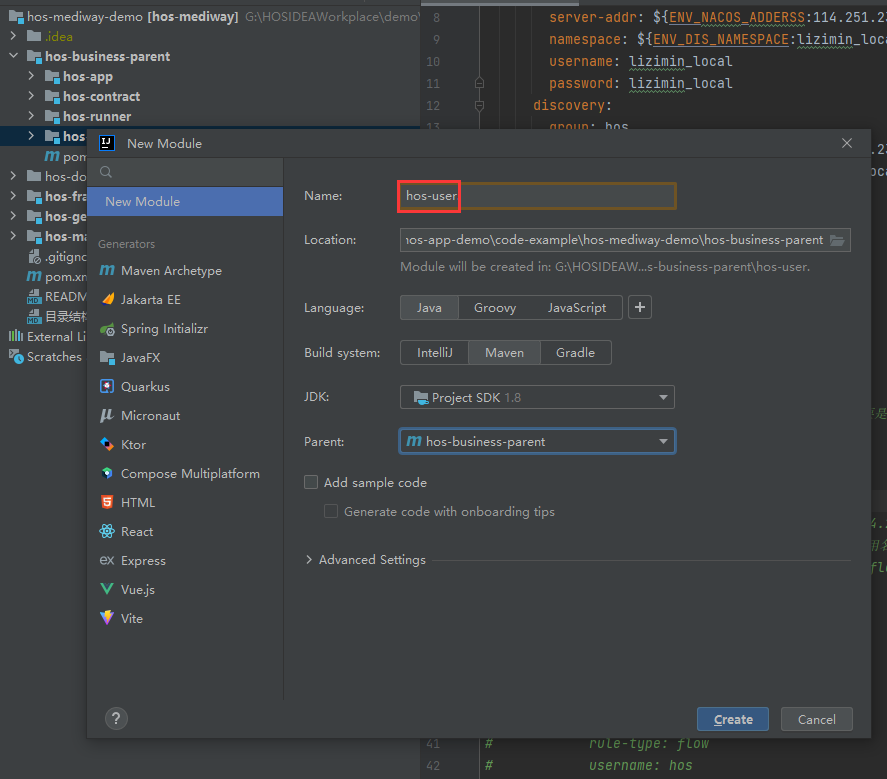Screen dimensions: 887x779
Task: Click the Name field containing hos-user
Action: coord(536,196)
